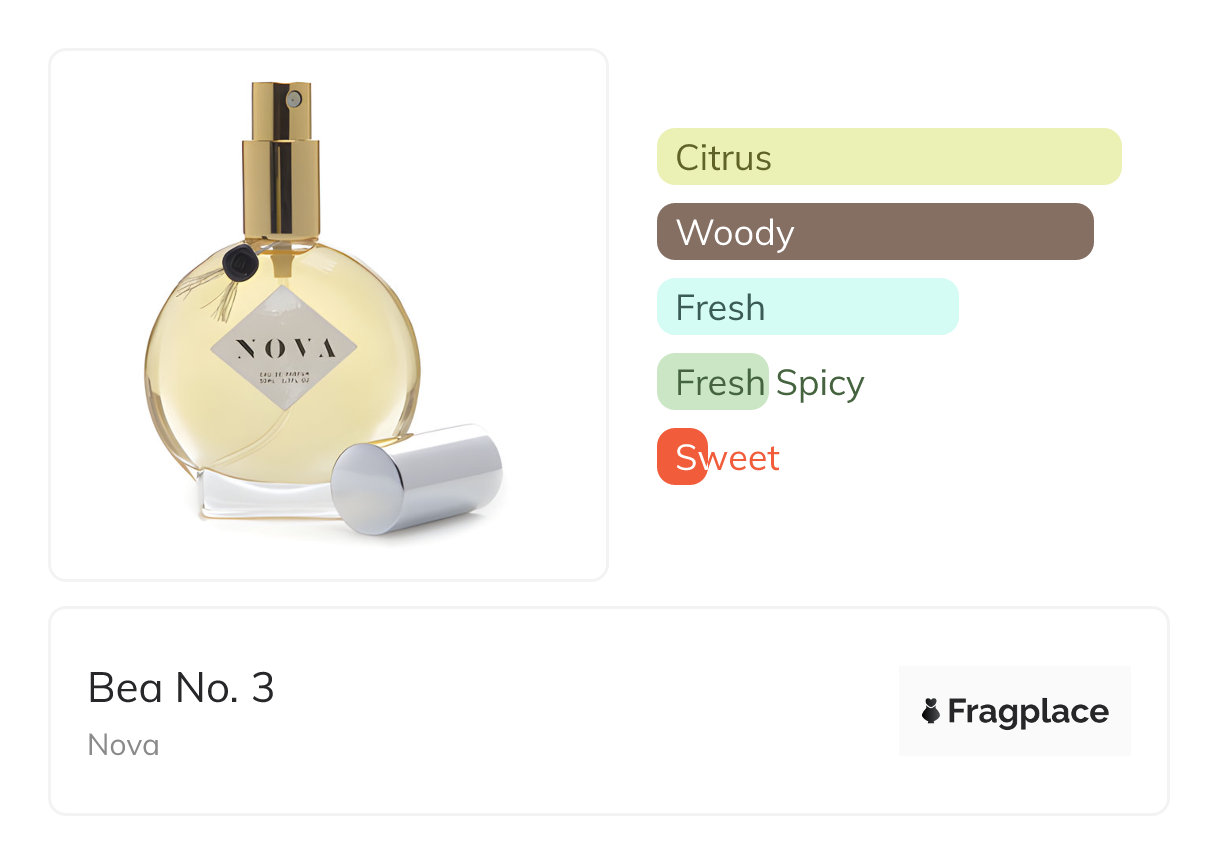Click the orange Sweet accord bar
Viewport: 1218px width, 864px height.
(681, 457)
